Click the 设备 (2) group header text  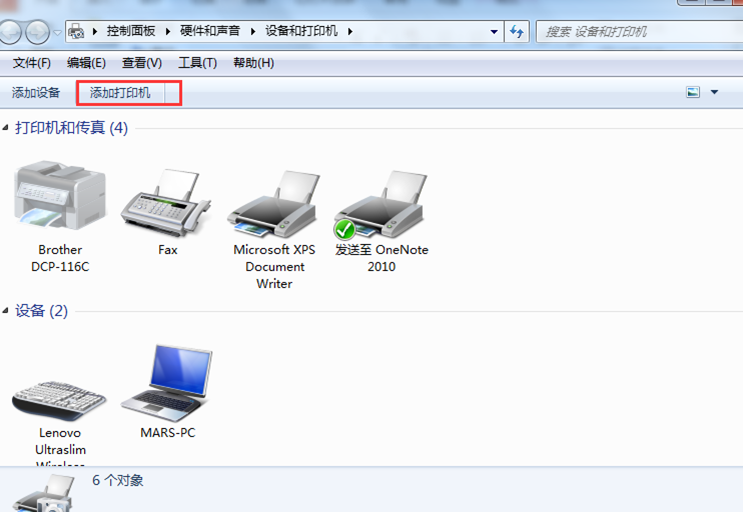(x=42, y=311)
